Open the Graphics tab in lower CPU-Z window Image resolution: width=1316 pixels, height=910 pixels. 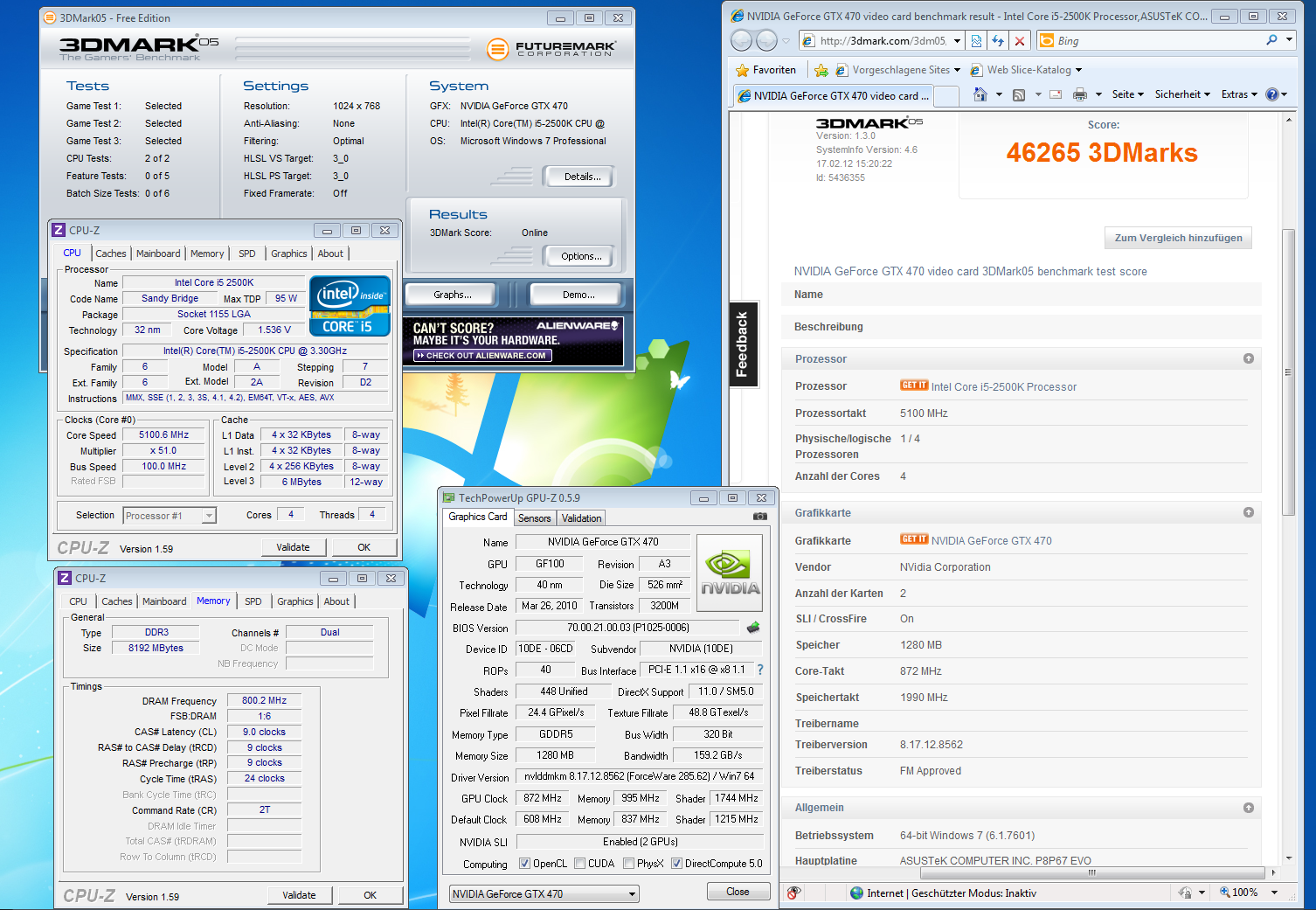[295, 601]
